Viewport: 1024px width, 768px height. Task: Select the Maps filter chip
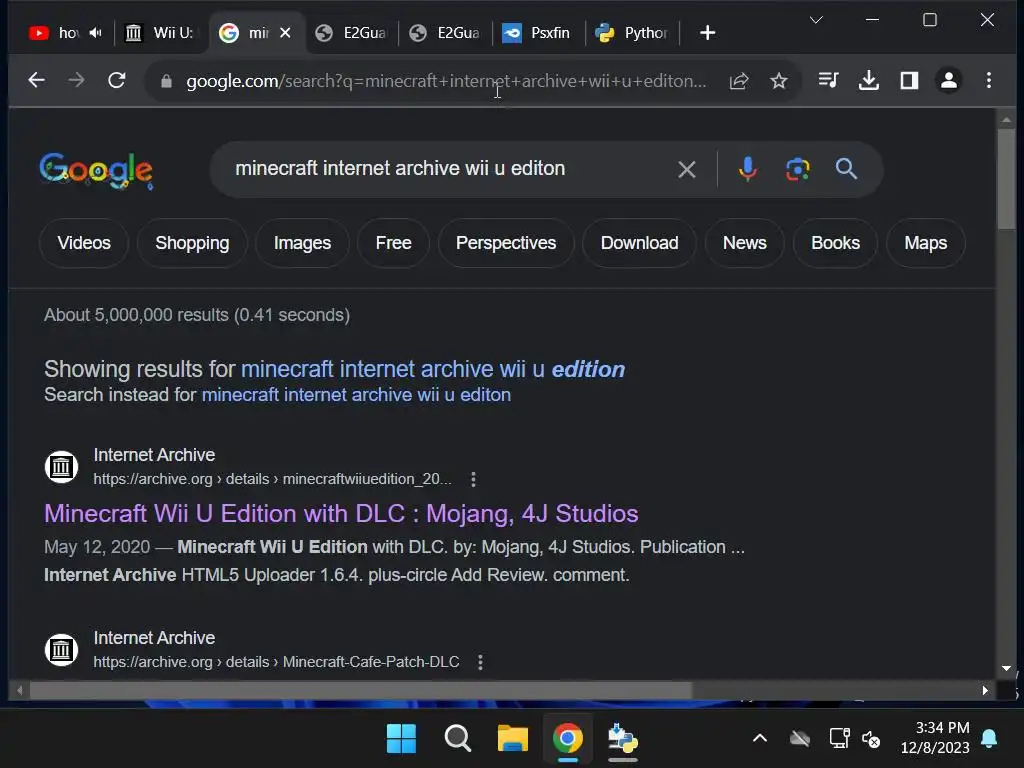pyautogui.click(x=925, y=243)
